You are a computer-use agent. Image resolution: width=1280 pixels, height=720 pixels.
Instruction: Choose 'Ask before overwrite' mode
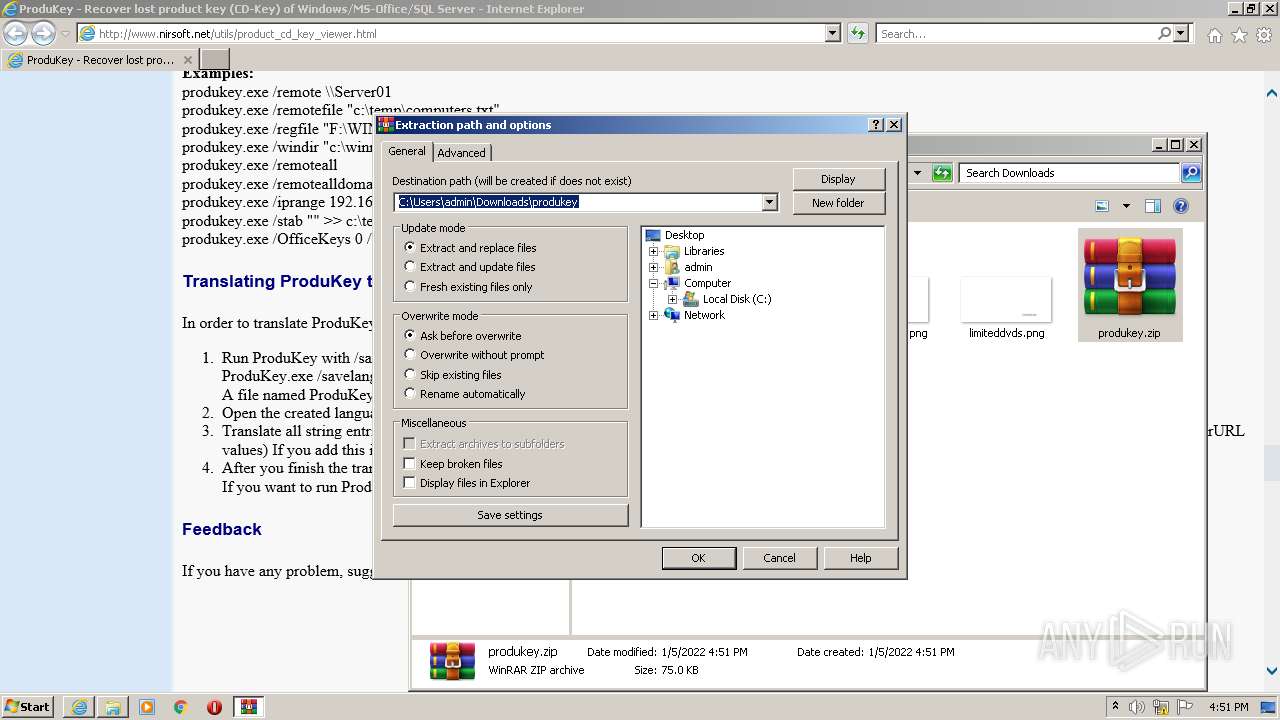click(x=462, y=336)
